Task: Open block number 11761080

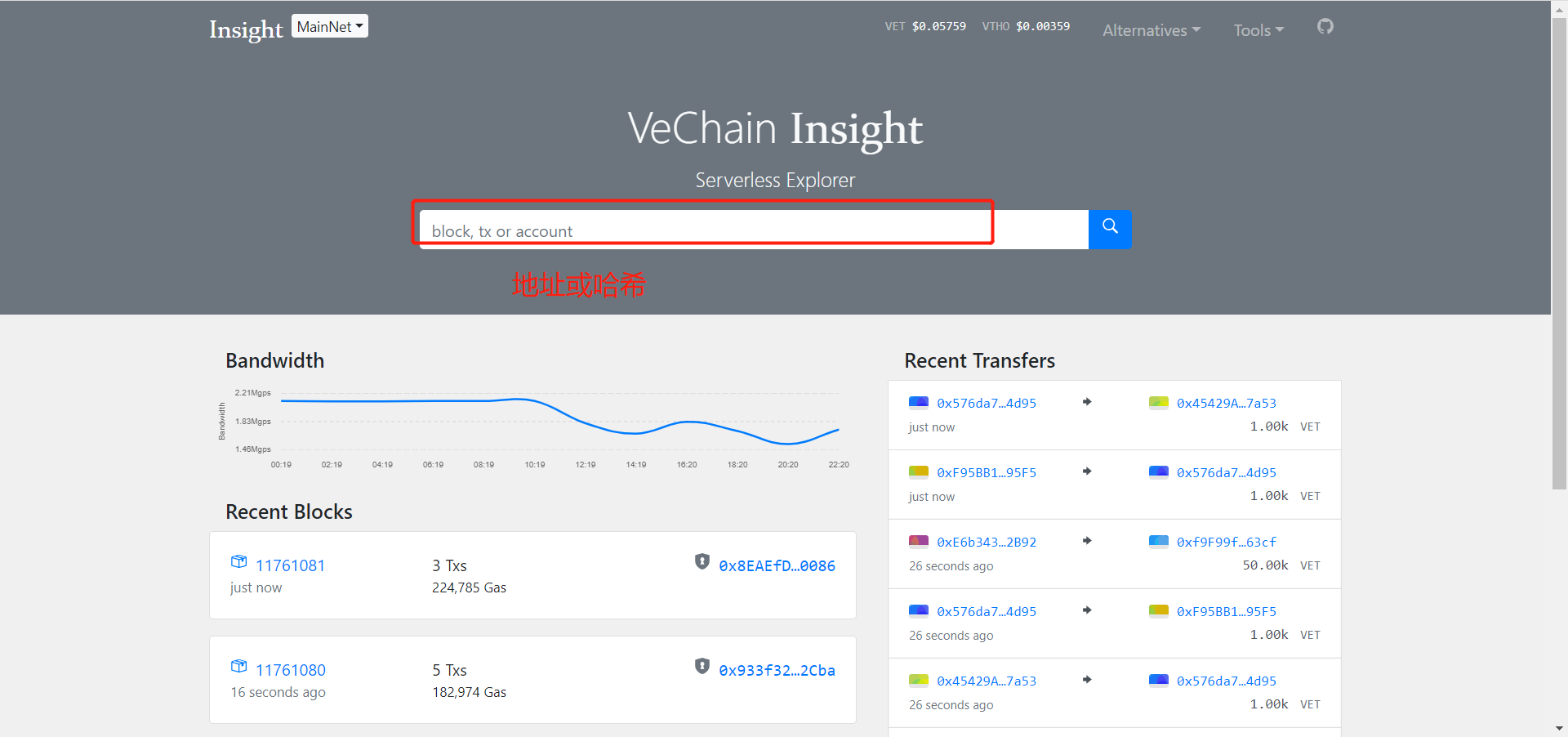Action: coord(290,670)
